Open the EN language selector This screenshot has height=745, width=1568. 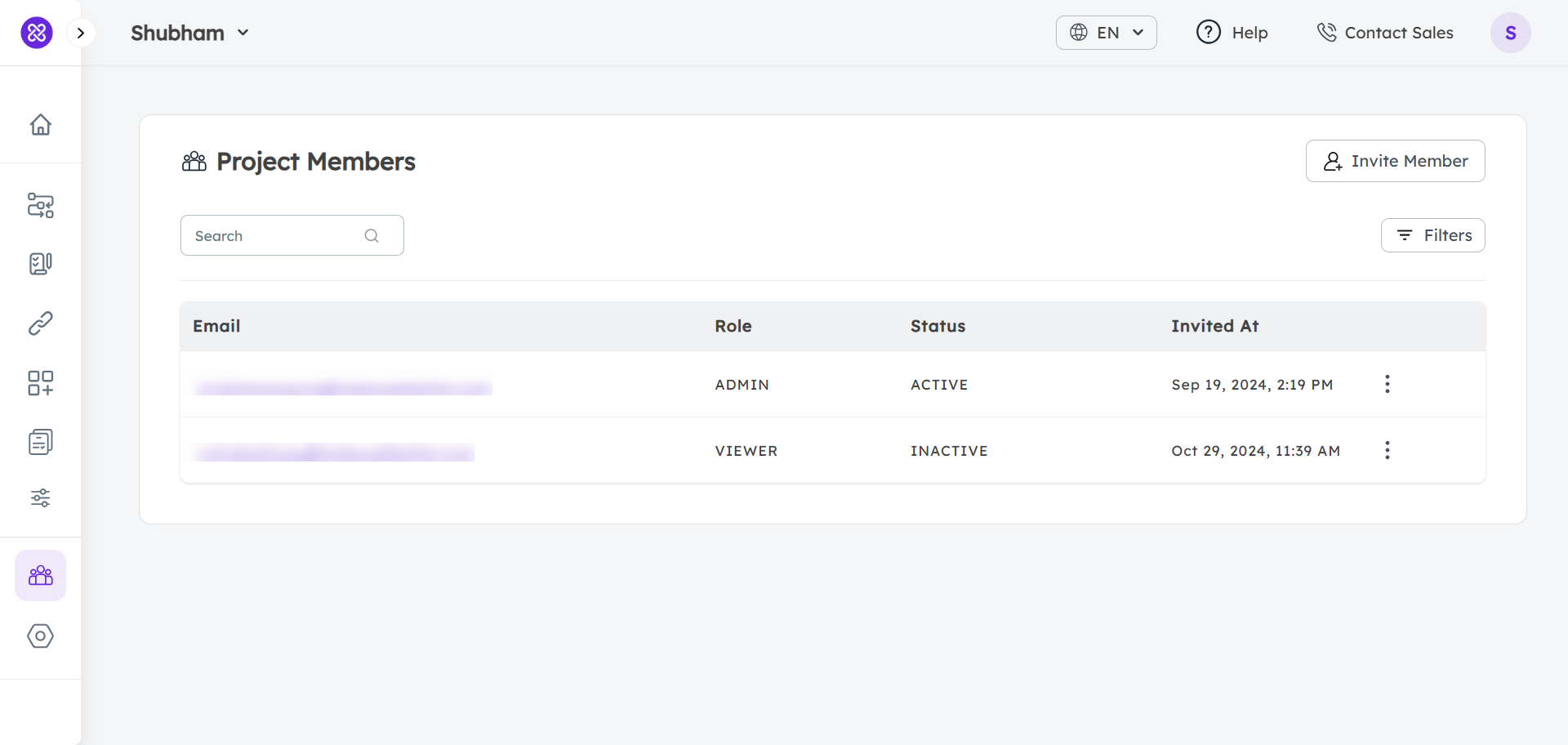(1106, 33)
